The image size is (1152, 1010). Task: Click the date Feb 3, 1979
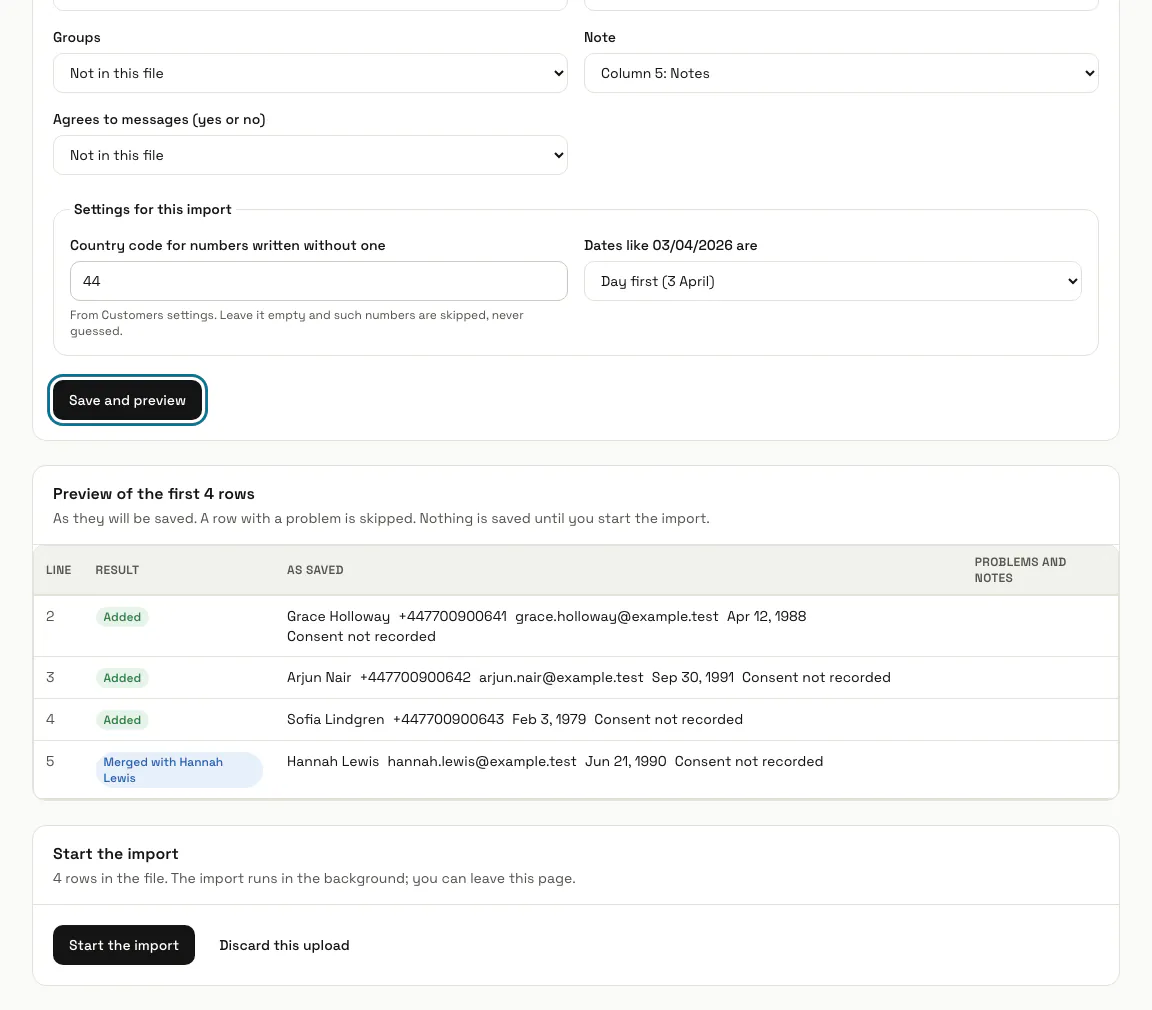click(x=549, y=719)
